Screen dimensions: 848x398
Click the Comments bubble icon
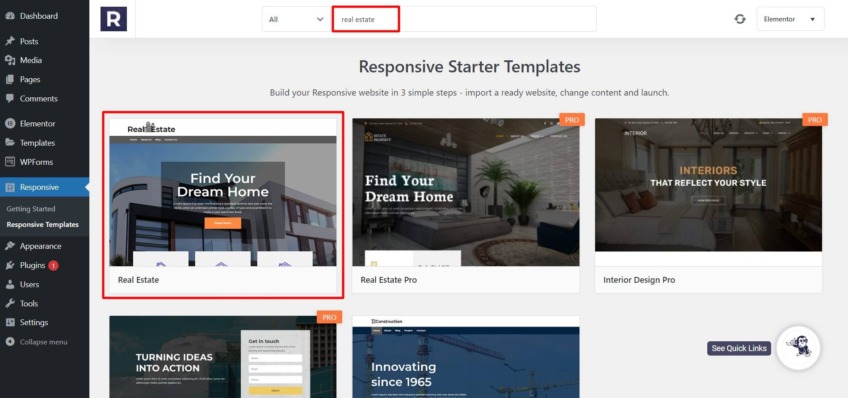(x=10, y=98)
